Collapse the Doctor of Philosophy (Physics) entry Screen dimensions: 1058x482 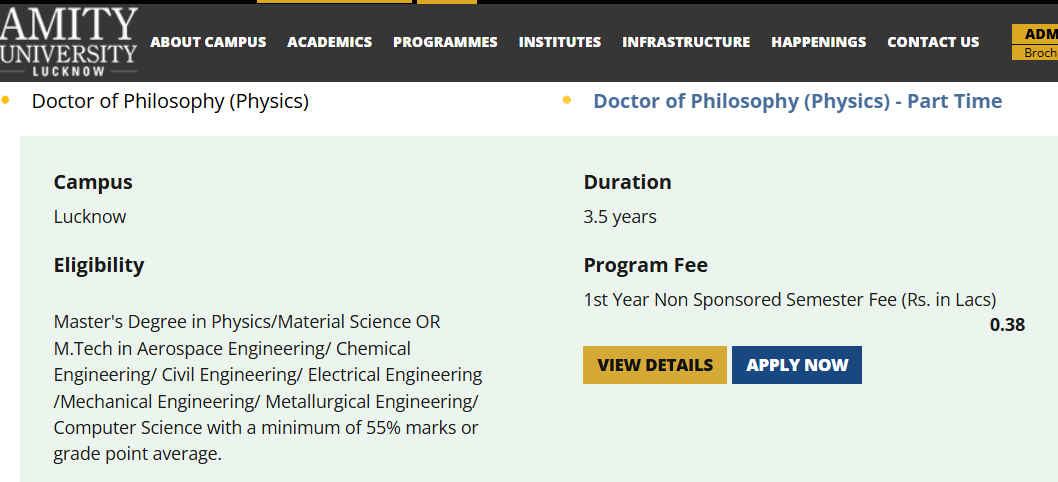pos(170,101)
